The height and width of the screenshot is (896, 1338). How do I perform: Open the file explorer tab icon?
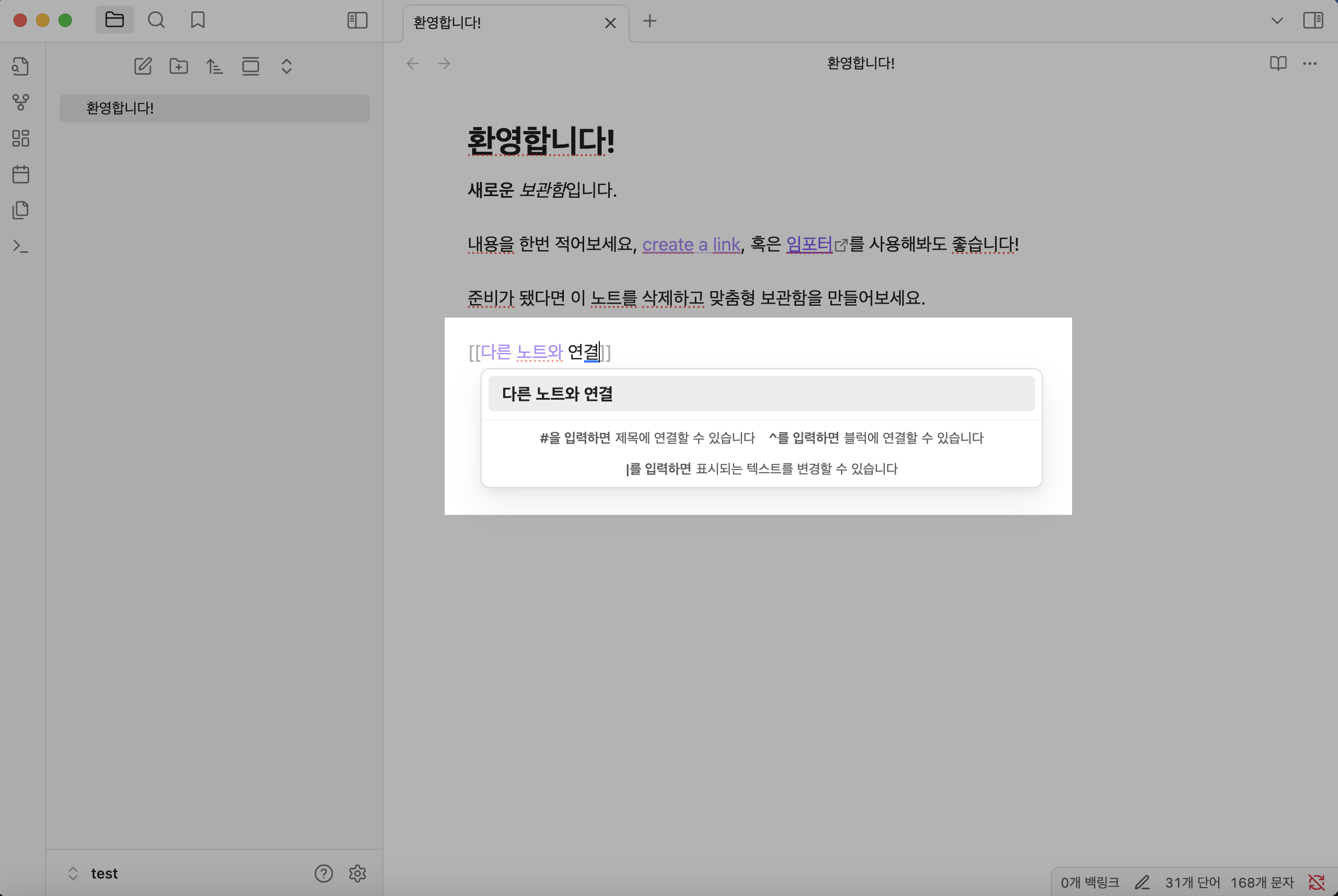pos(114,21)
